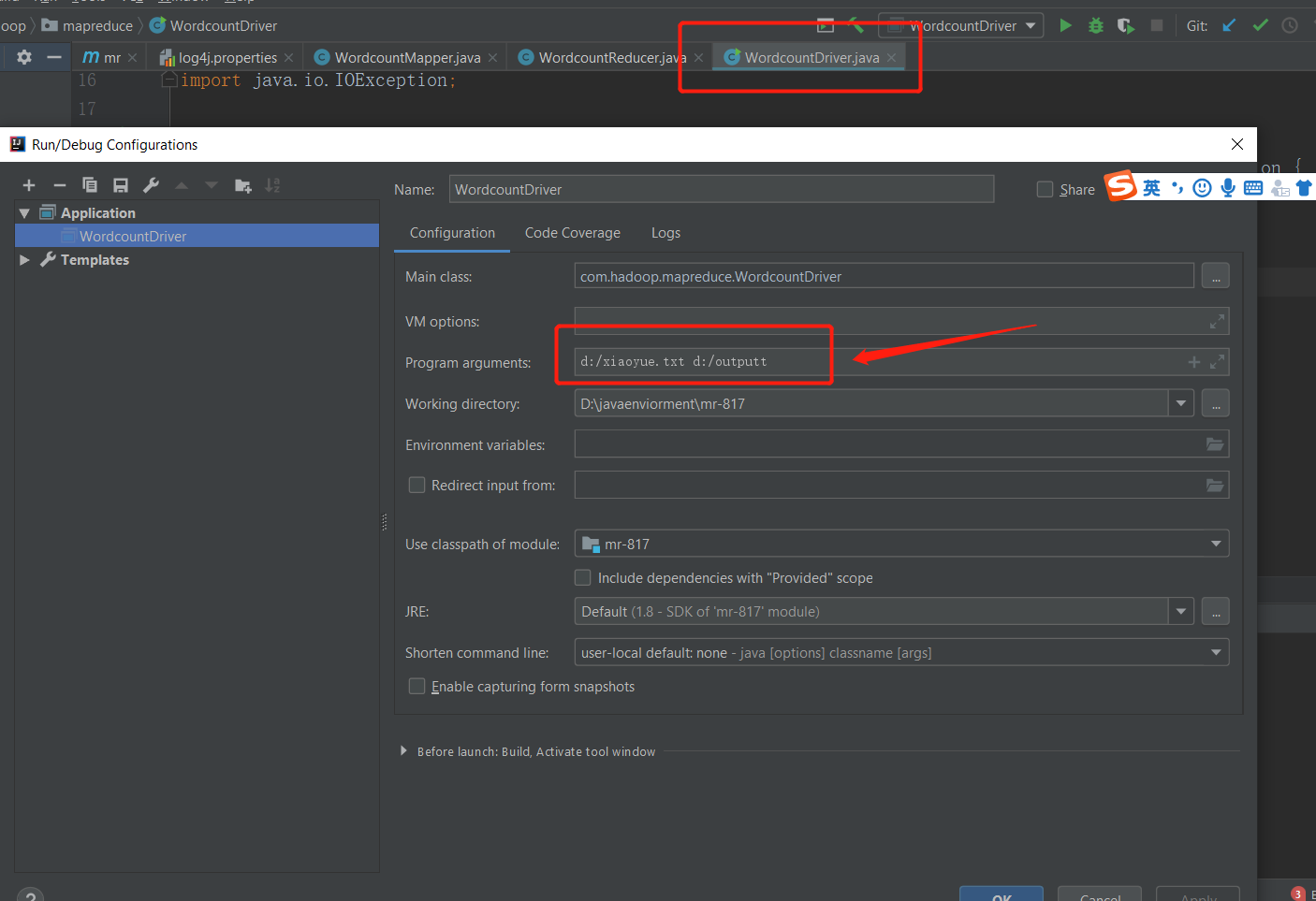Close the log4j.properties tab
Image resolution: width=1316 pixels, height=901 pixels.
(x=288, y=58)
